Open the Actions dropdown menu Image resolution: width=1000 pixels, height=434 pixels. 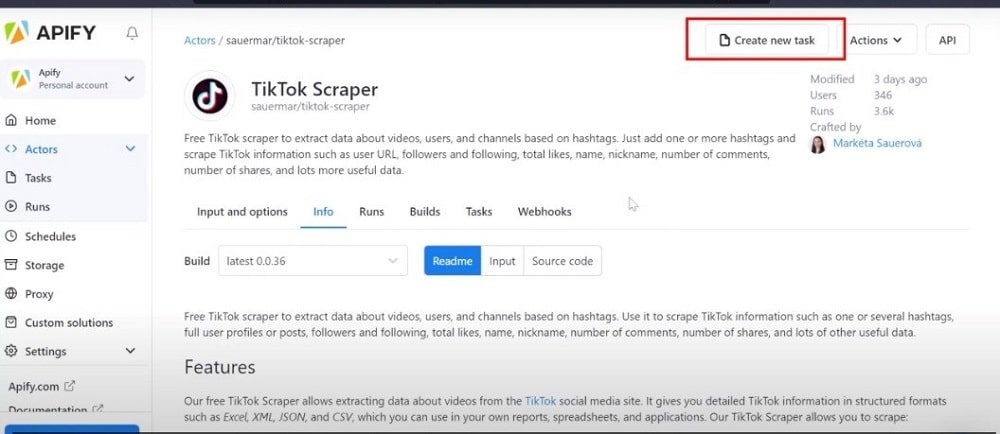pos(876,40)
